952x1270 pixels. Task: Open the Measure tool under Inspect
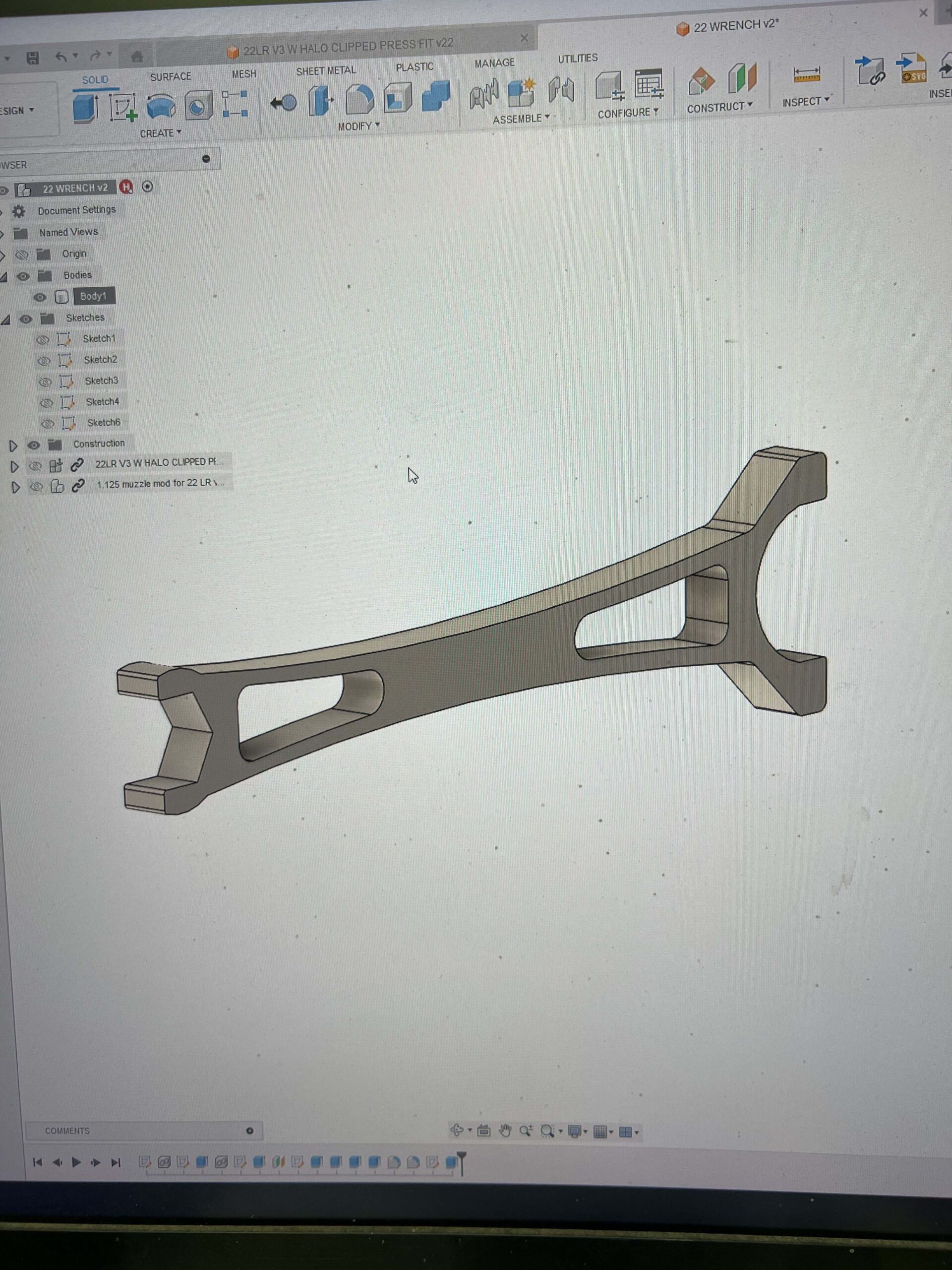806,74
